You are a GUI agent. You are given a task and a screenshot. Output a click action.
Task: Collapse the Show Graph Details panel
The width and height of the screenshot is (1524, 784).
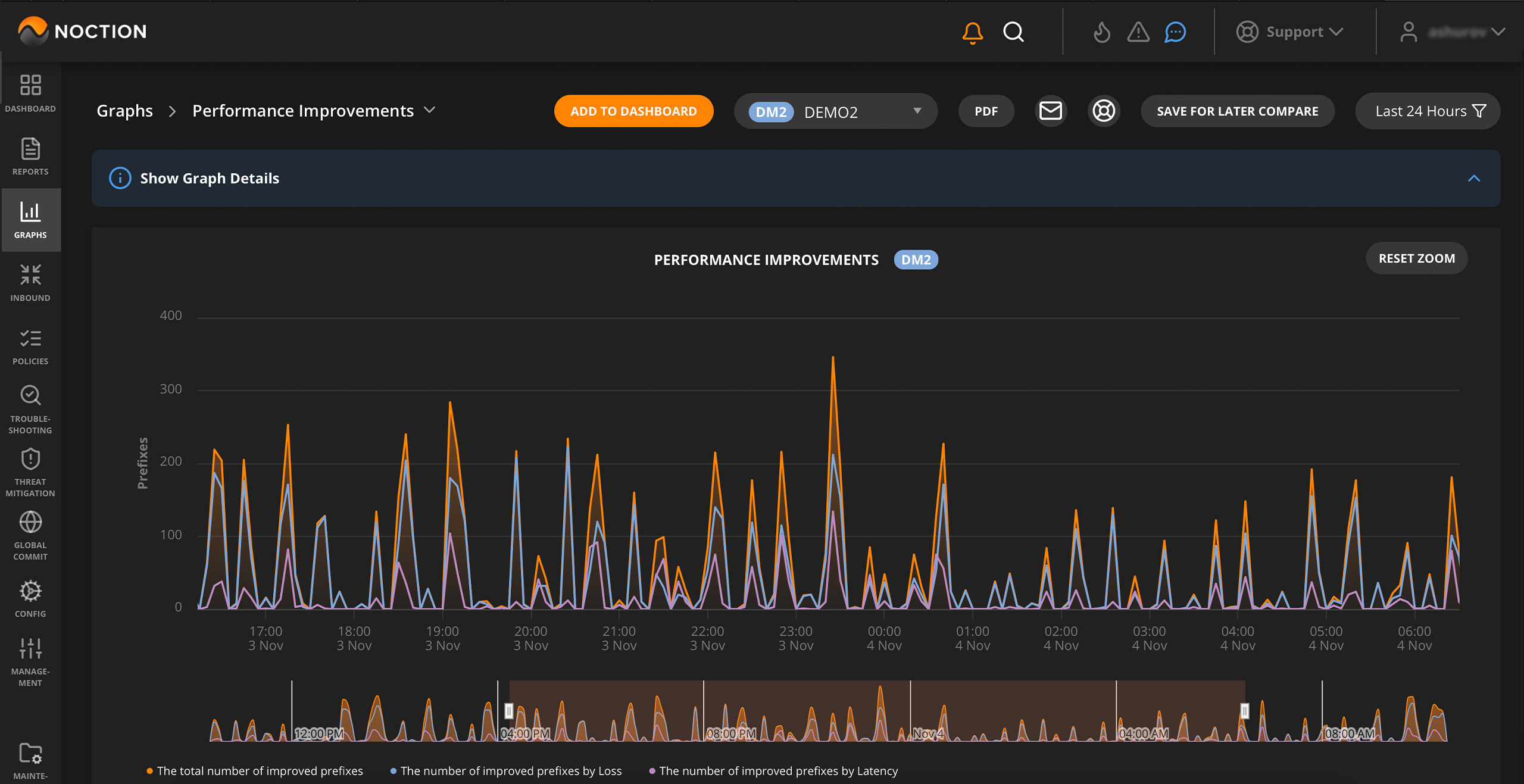click(1473, 179)
